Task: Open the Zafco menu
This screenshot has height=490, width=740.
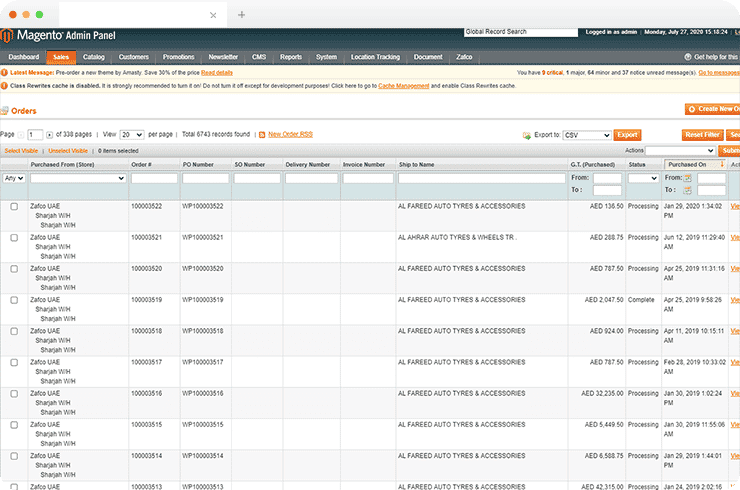Action: (x=464, y=57)
